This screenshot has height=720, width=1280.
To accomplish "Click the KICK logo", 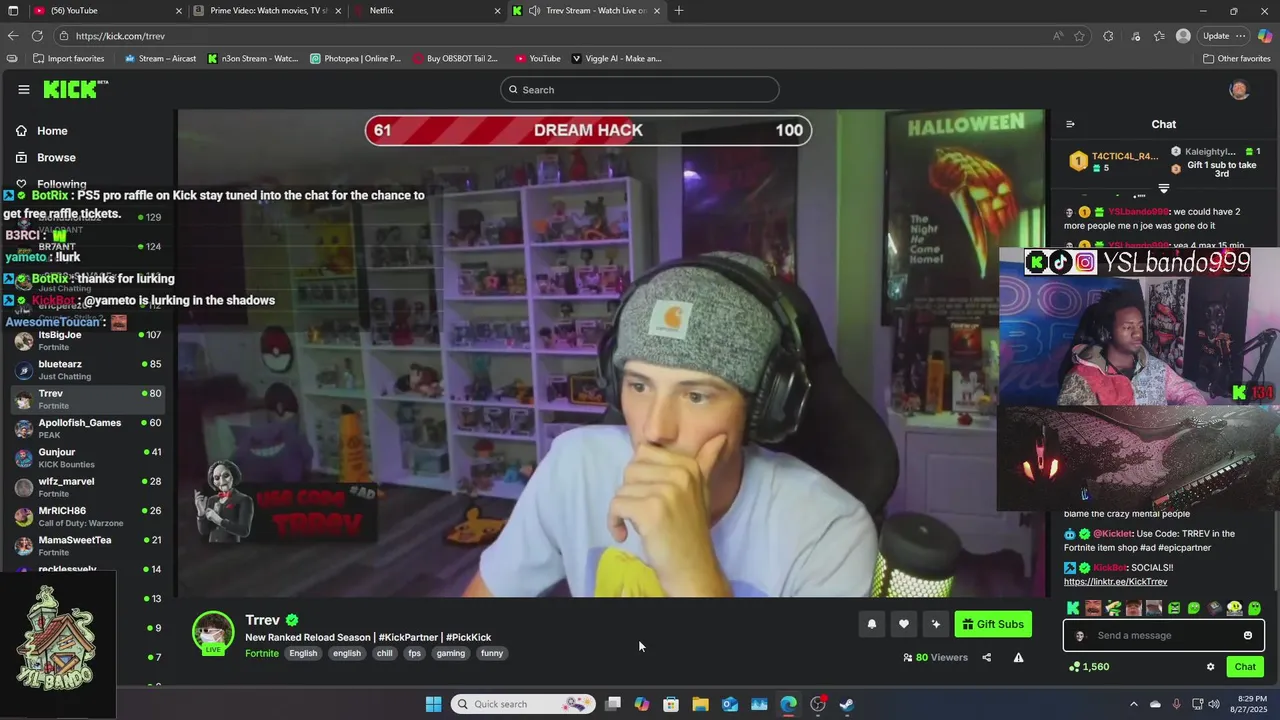I will click(x=75, y=89).
